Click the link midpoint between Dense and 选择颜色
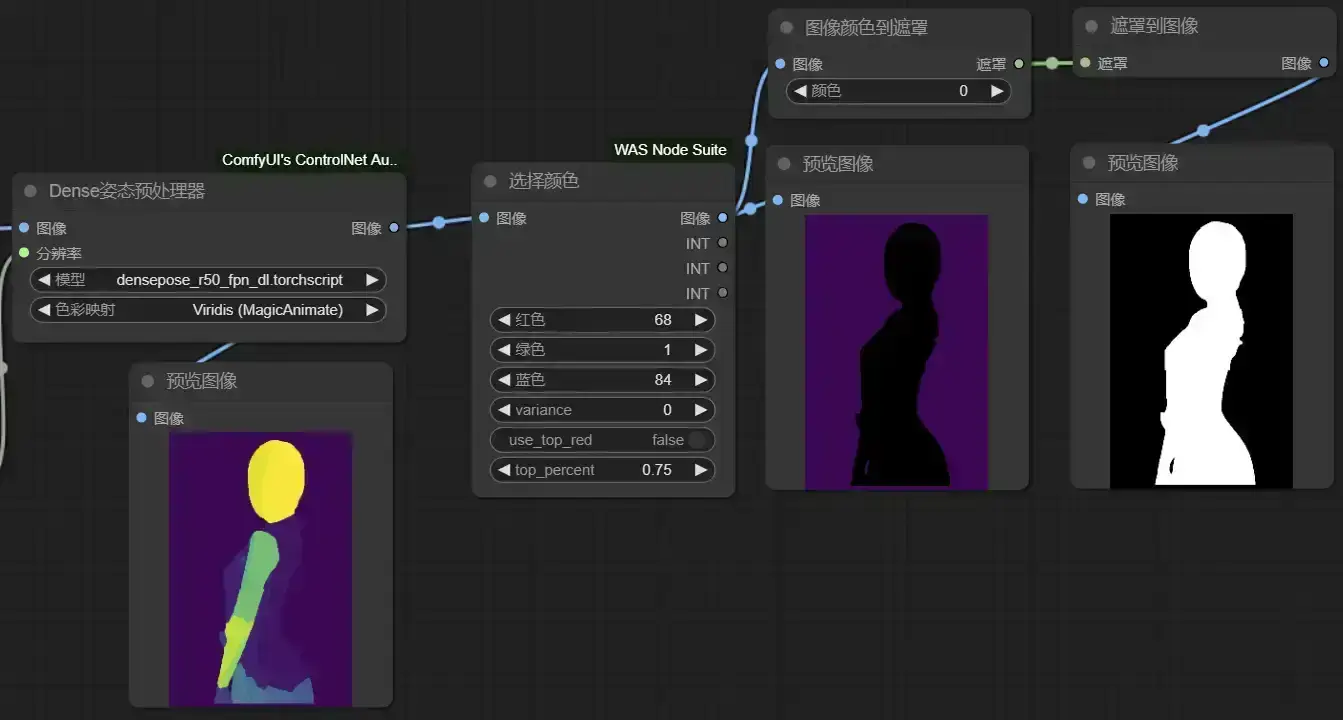This screenshot has height=720, width=1343. click(438, 223)
